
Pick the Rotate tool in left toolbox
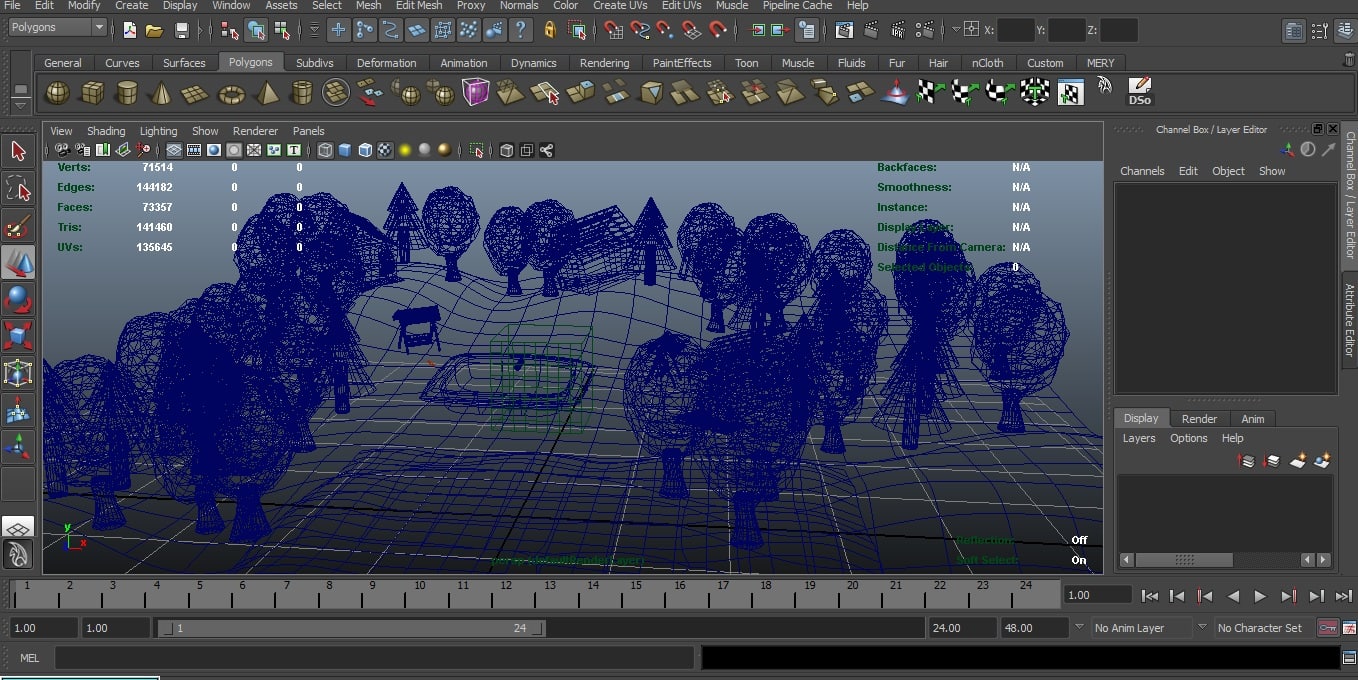(17, 299)
